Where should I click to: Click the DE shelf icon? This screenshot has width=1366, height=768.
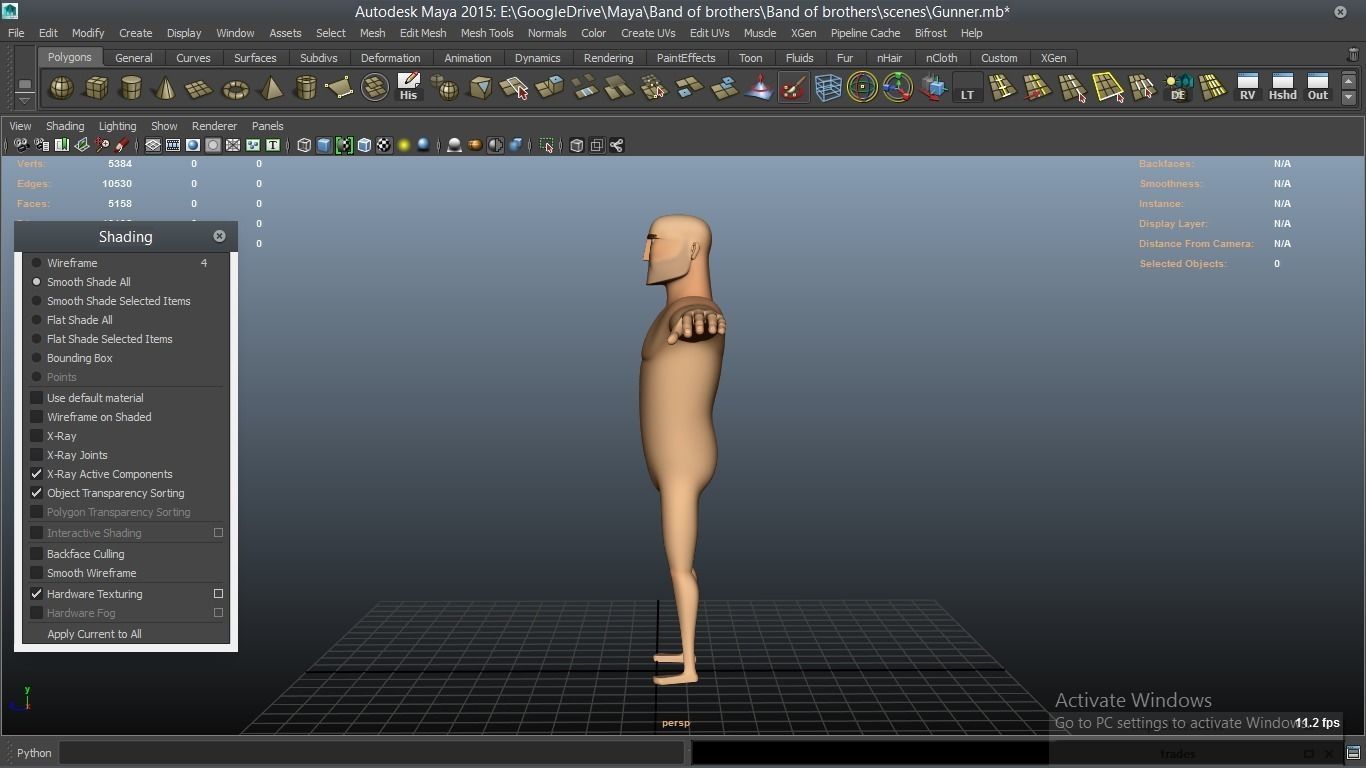coord(1177,88)
